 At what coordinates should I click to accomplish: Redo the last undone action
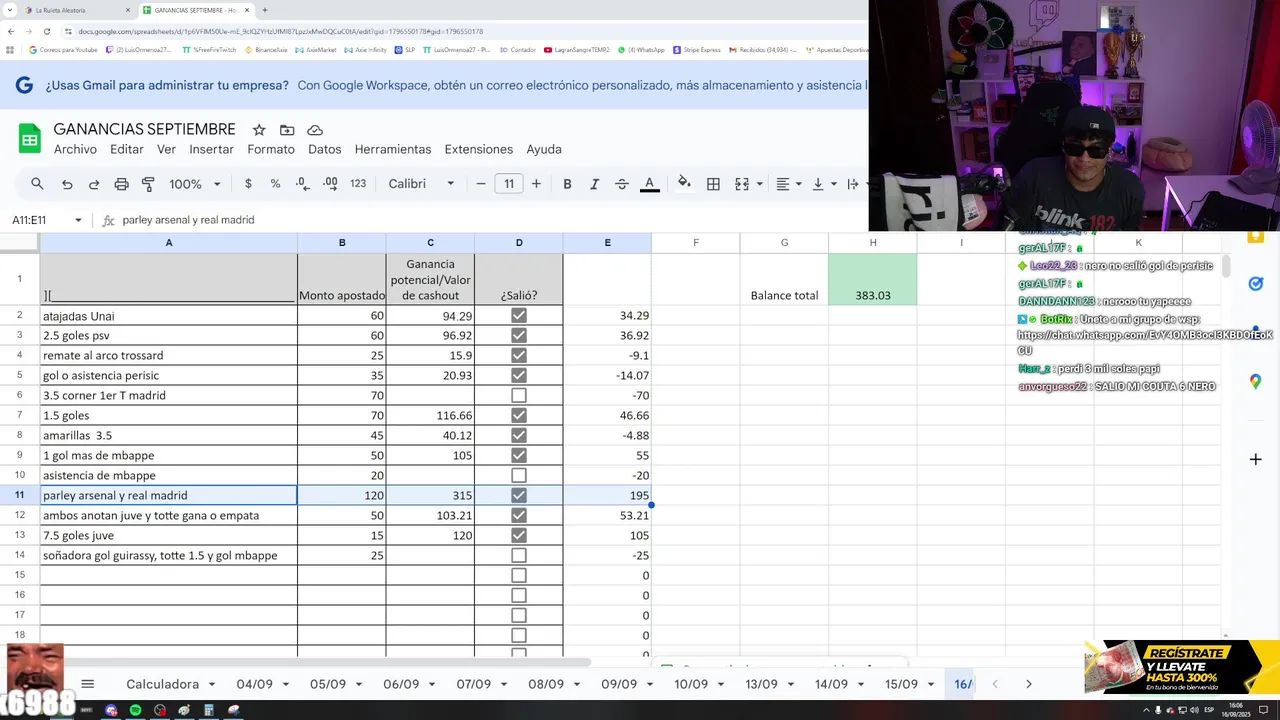[94, 184]
